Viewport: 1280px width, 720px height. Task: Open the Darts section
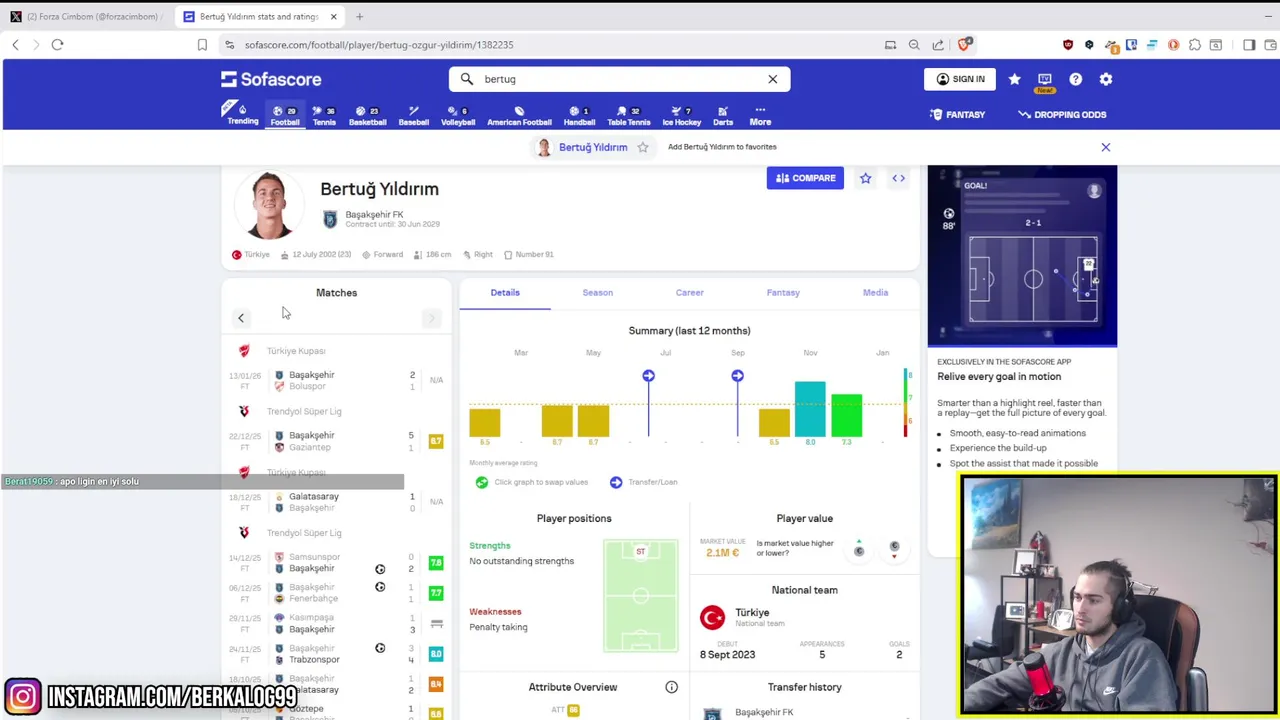723,115
